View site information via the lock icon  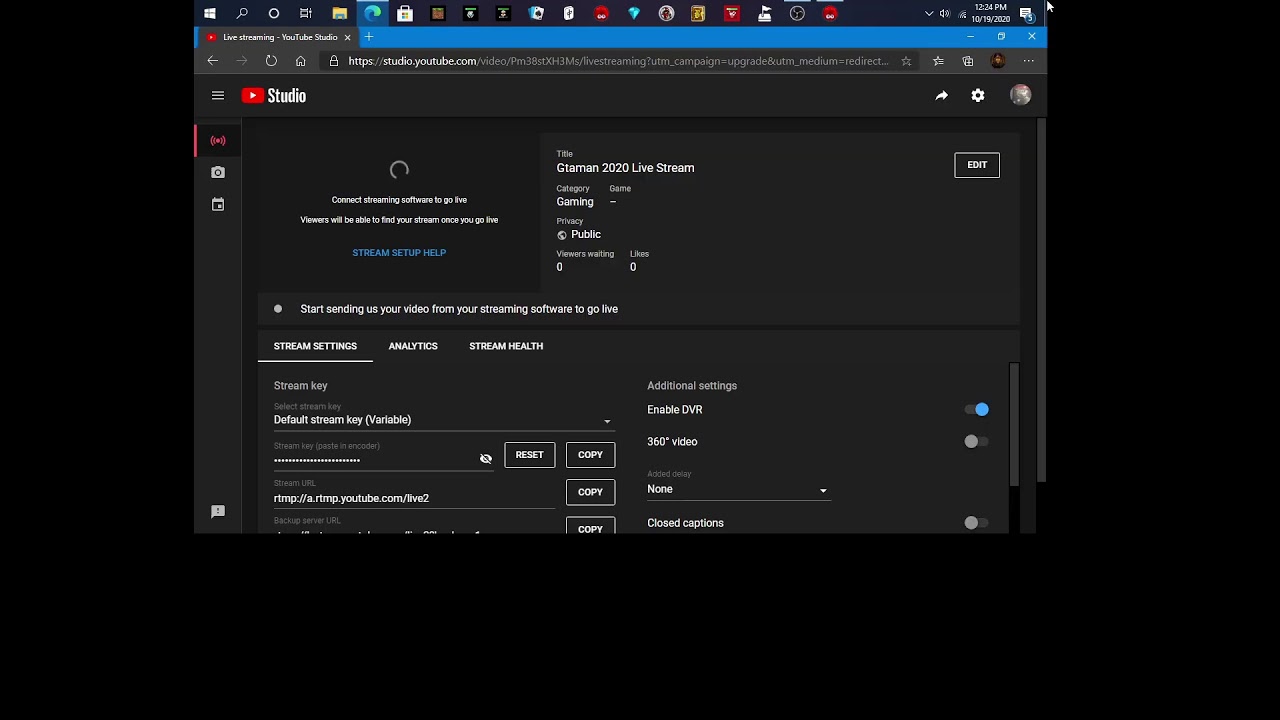pos(334,61)
